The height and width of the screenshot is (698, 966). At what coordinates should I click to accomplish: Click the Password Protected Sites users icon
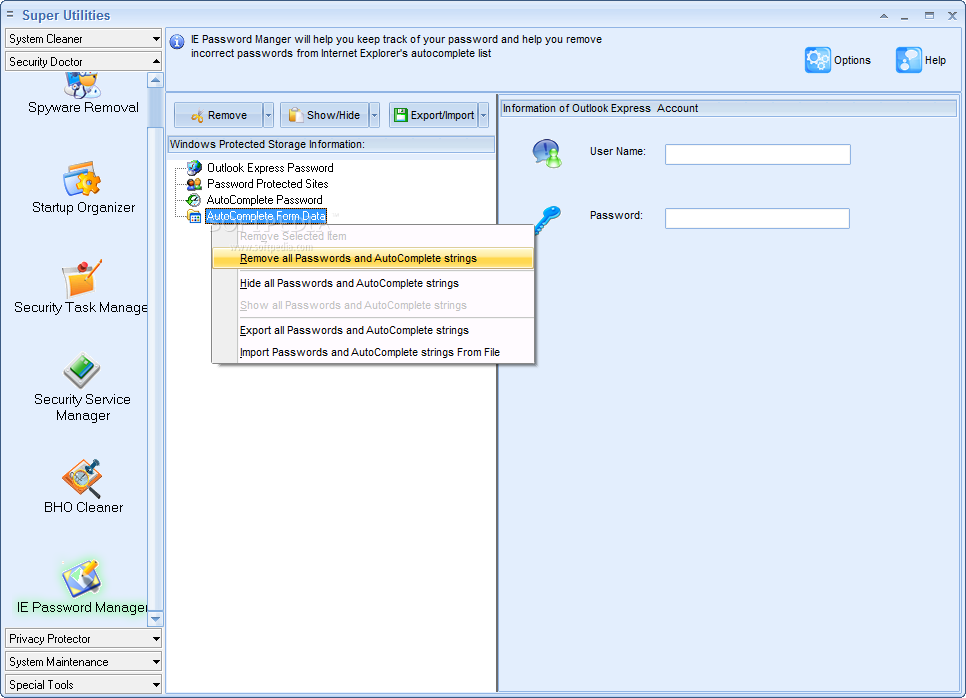click(x=194, y=184)
